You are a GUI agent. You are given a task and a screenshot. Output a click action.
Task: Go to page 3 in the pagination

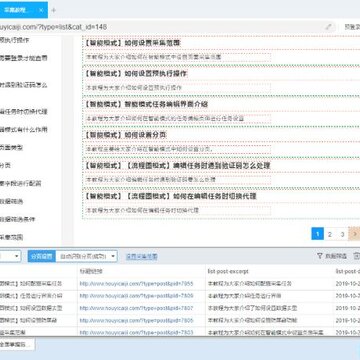point(342,234)
